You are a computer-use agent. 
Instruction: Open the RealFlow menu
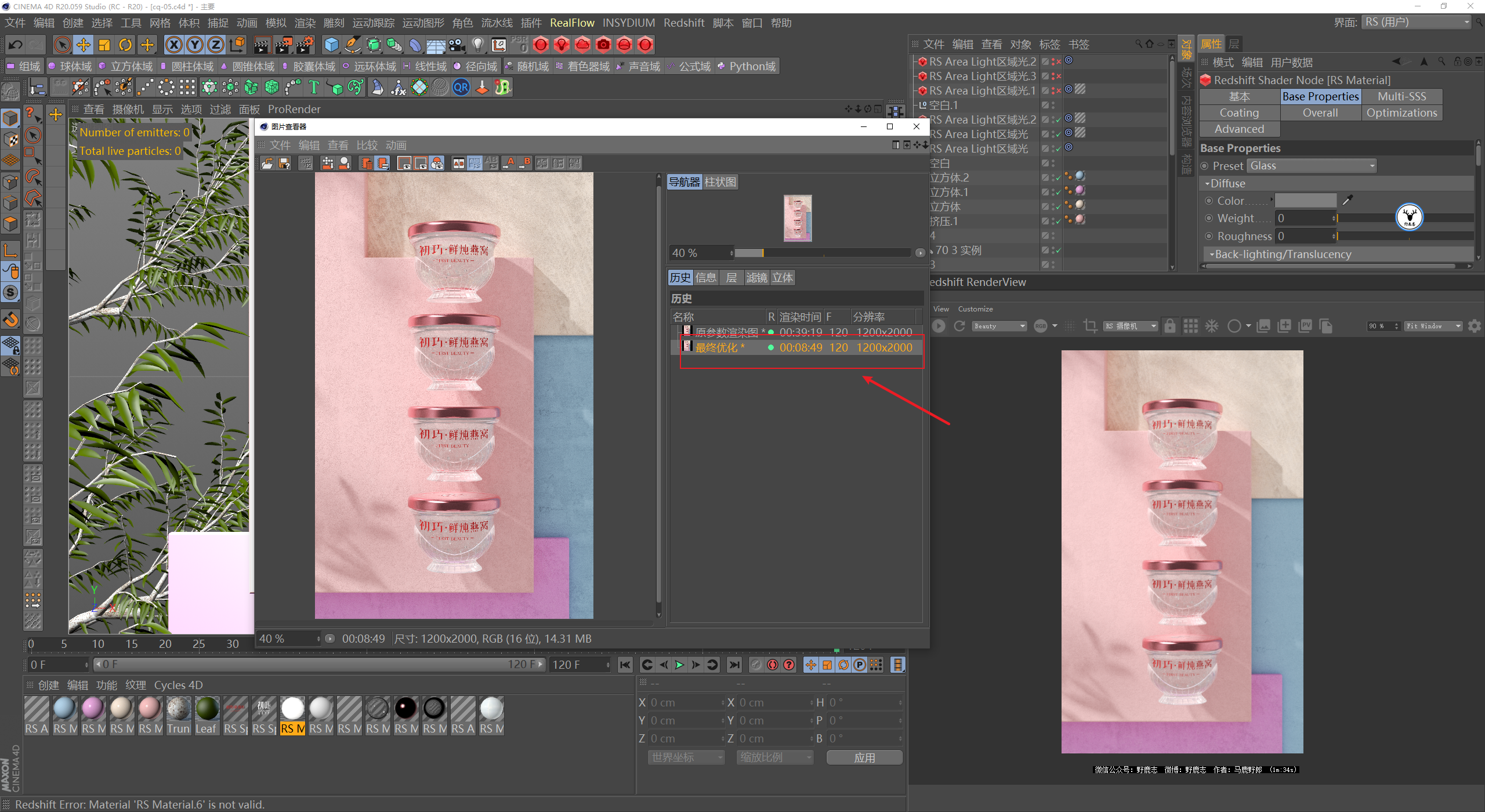pos(572,23)
